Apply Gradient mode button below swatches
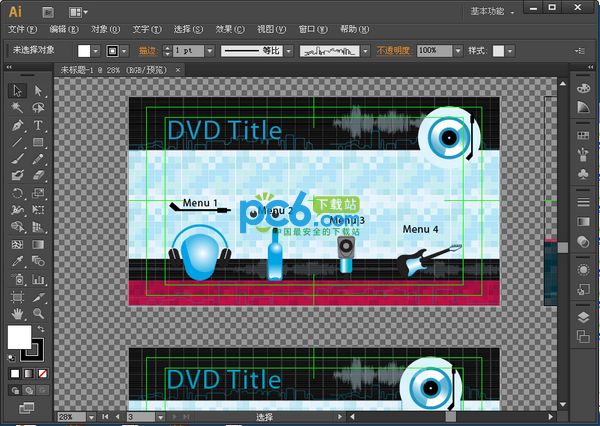600x426 pixels. click(x=29, y=373)
